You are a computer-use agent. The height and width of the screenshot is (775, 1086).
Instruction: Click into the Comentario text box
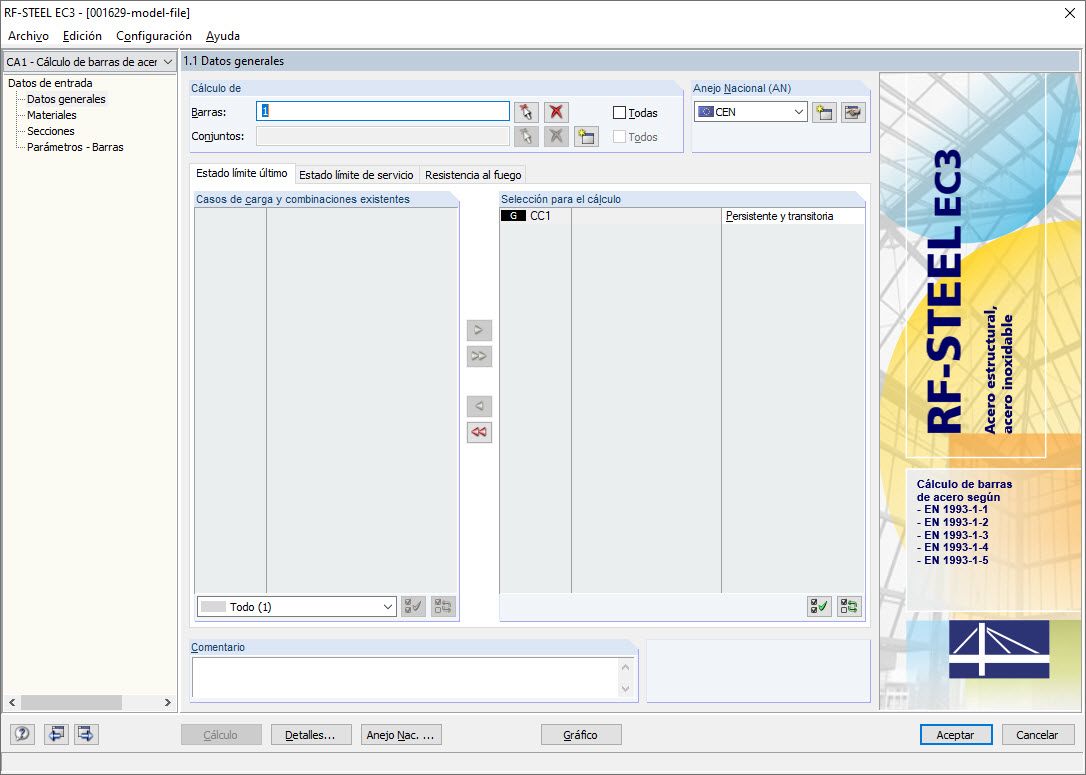point(406,677)
